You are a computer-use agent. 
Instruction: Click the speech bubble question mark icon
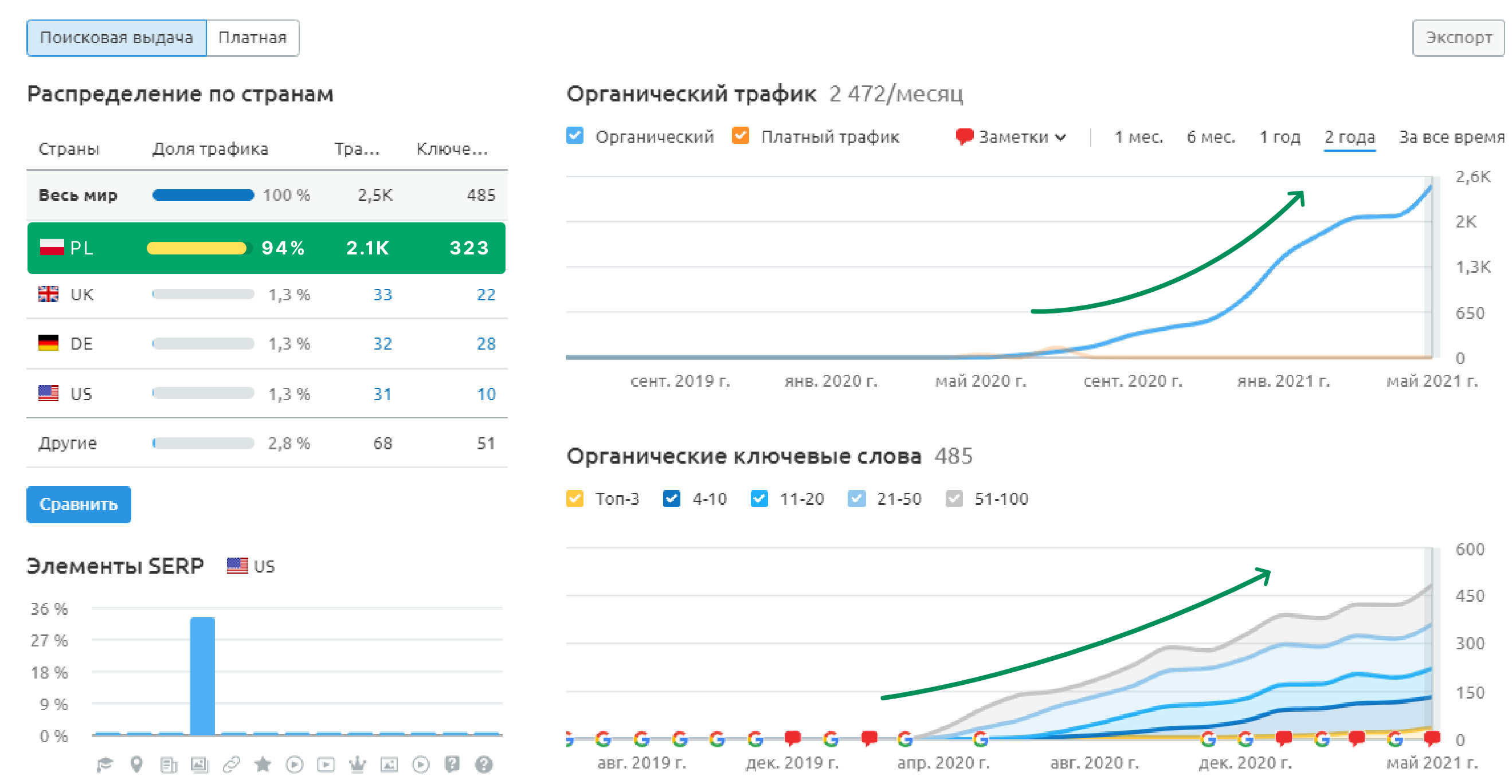click(452, 764)
